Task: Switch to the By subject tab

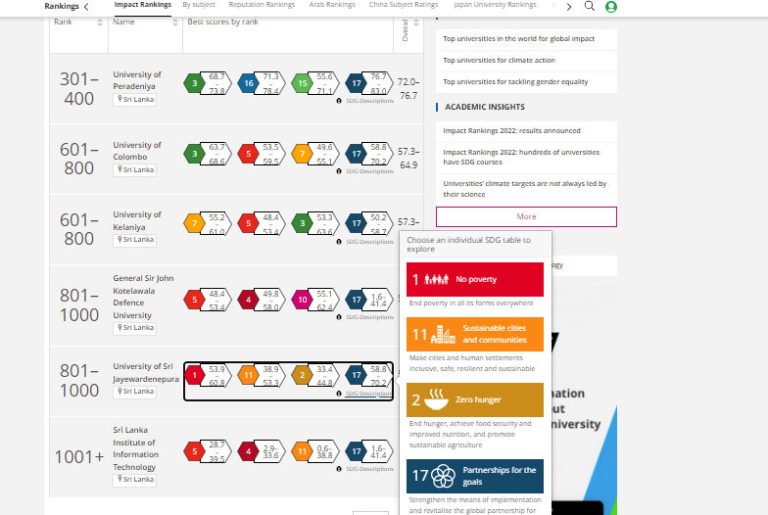Action: (x=198, y=5)
